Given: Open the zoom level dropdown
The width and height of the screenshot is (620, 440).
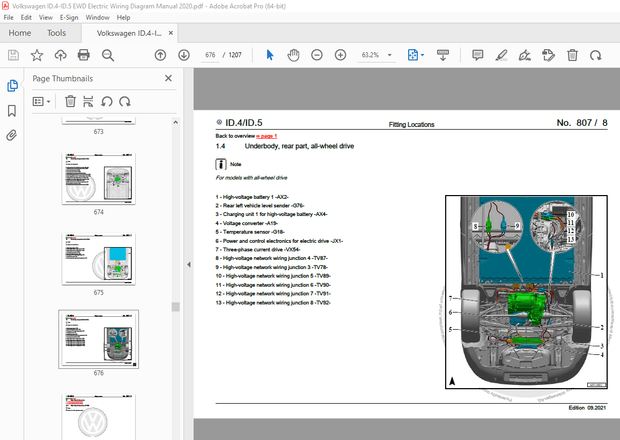Looking at the screenshot, I should (x=390, y=55).
